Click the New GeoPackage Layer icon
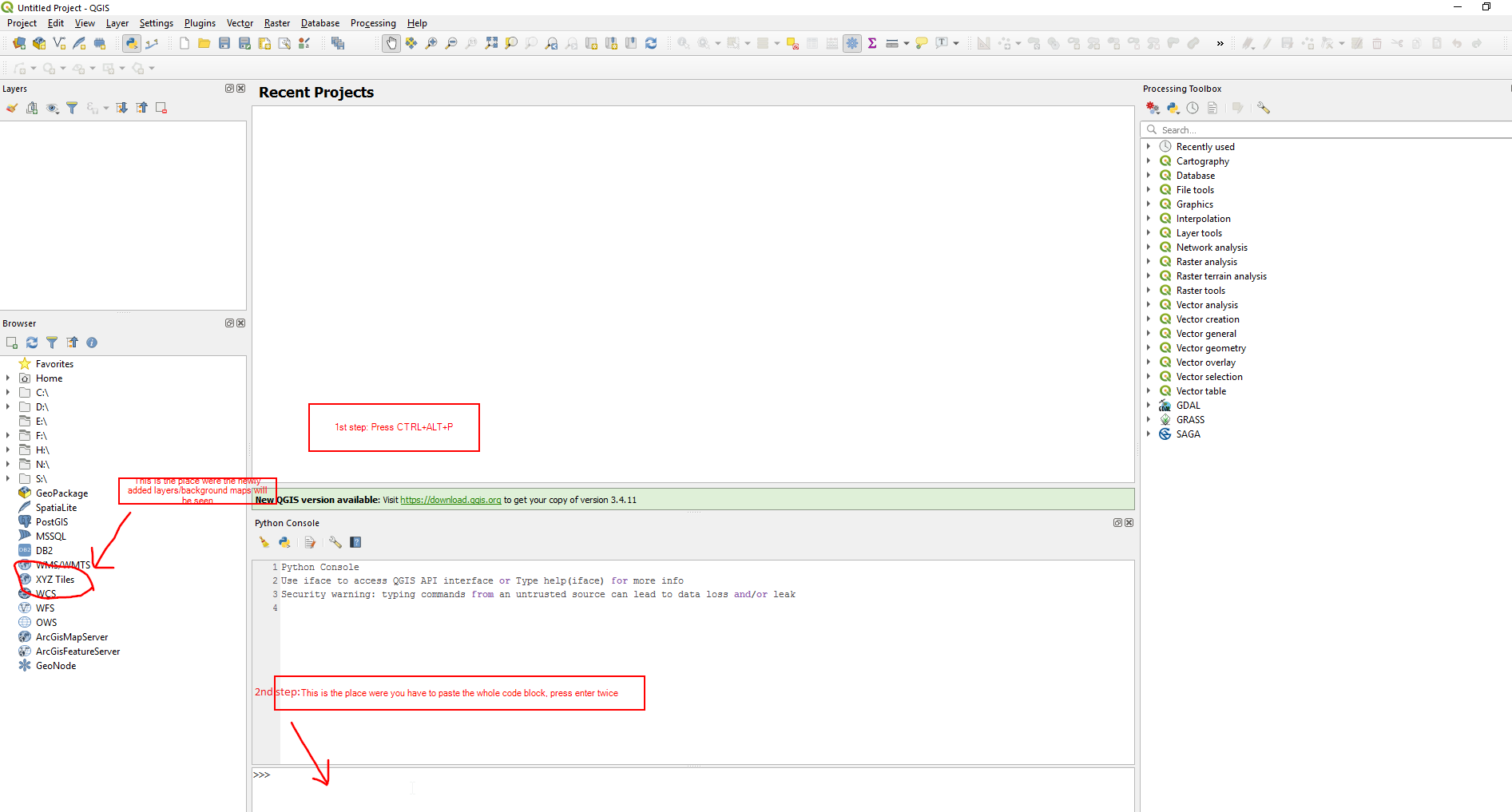This screenshot has height=812, width=1512. coord(38,43)
